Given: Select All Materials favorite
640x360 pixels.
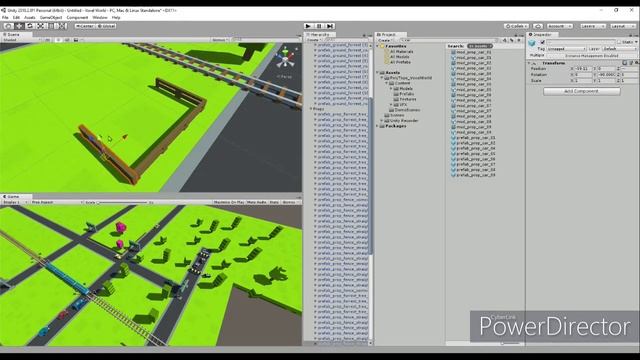Looking at the screenshot, I should pyautogui.click(x=401, y=52).
